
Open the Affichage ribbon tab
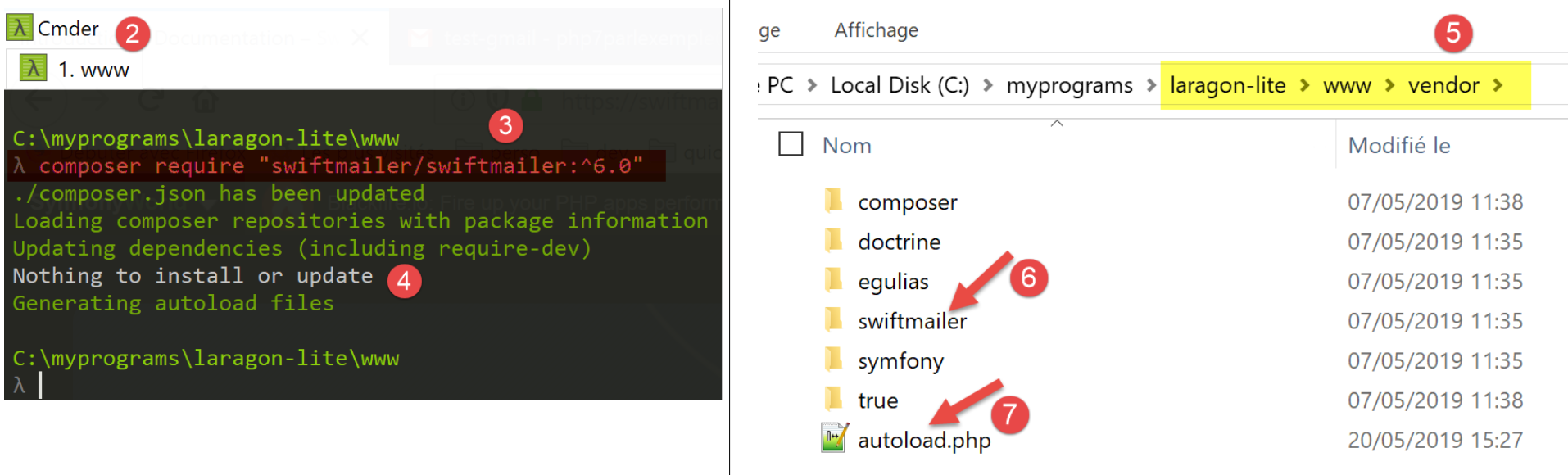pos(876,30)
